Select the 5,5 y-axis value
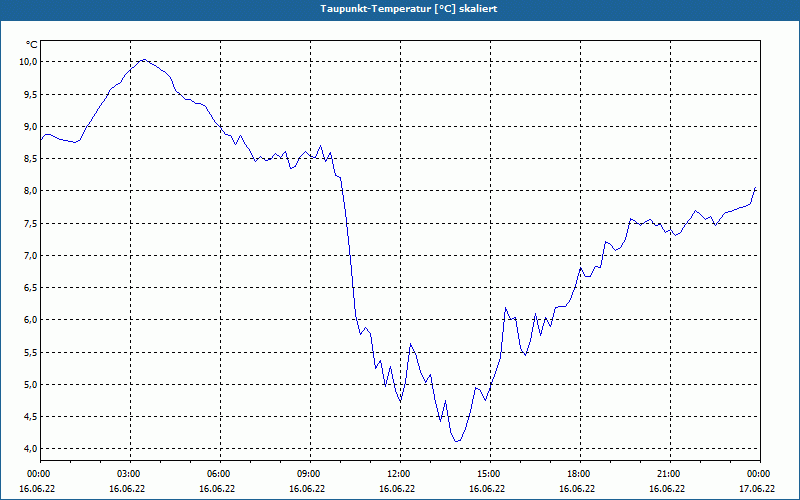Viewport: 800px width, 500px height. (x=31, y=353)
